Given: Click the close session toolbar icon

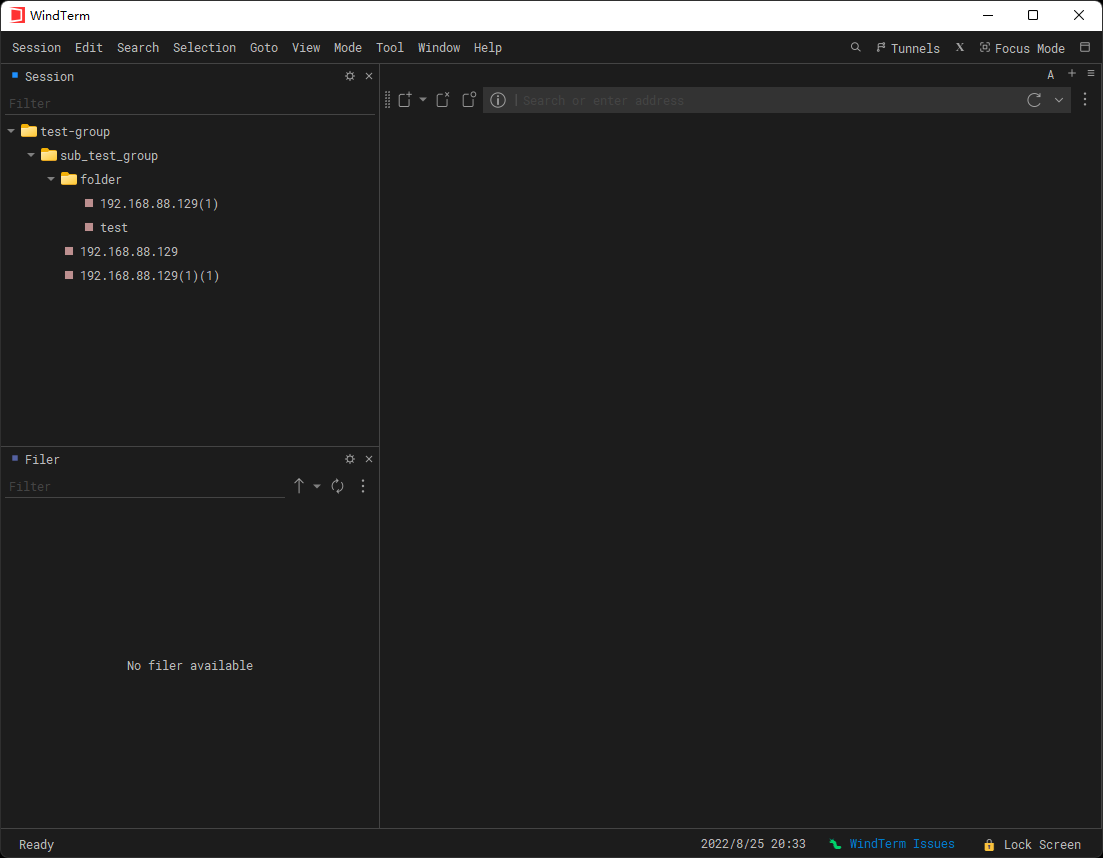Looking at the screenshot, I should 443,100.
